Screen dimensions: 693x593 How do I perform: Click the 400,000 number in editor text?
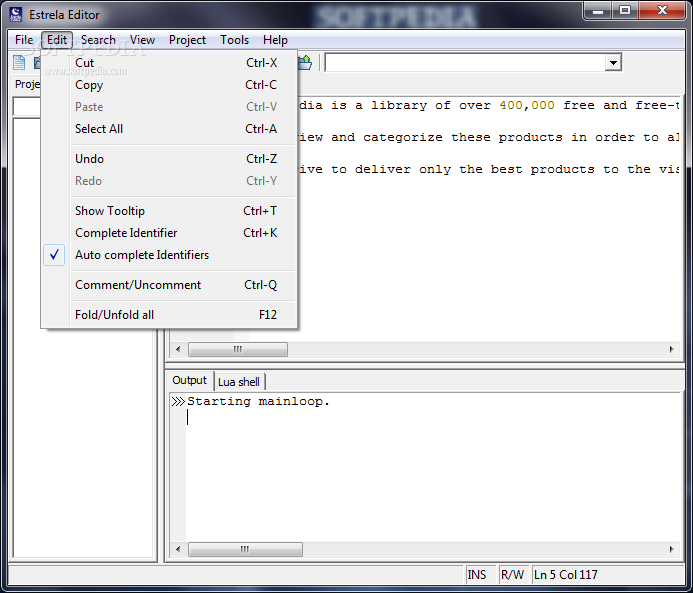[527, 105]
